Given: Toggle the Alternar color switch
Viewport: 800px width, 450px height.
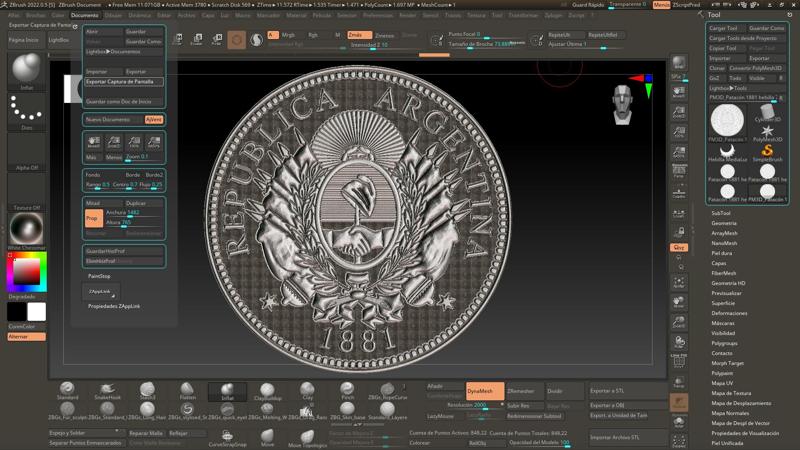Looking at the screenshot, I should 27,337.
